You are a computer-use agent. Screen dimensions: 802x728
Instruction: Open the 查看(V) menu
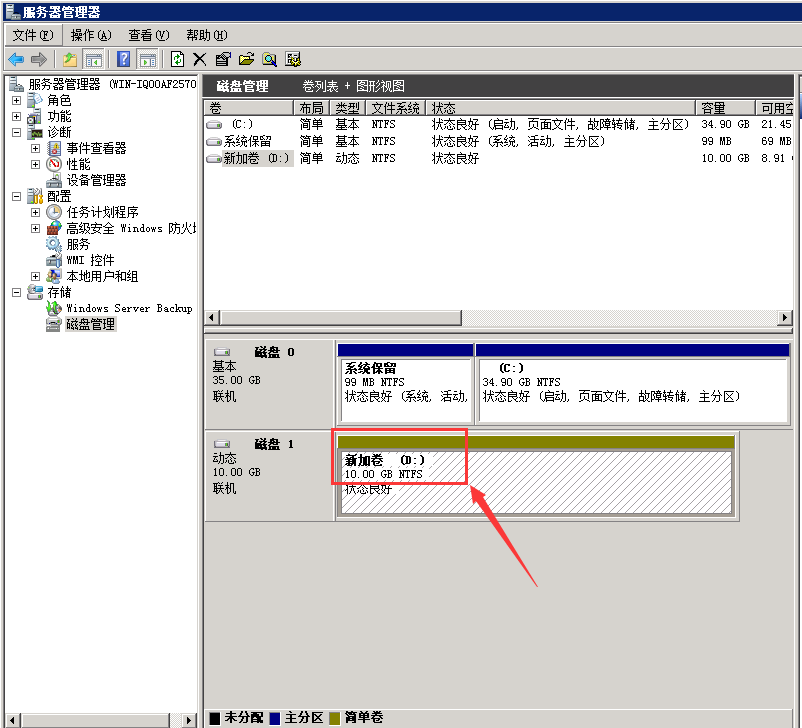[x=148, y=35]
